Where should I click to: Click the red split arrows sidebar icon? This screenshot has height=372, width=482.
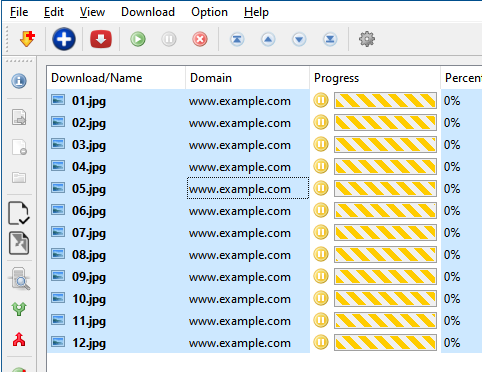click(19, 339)
